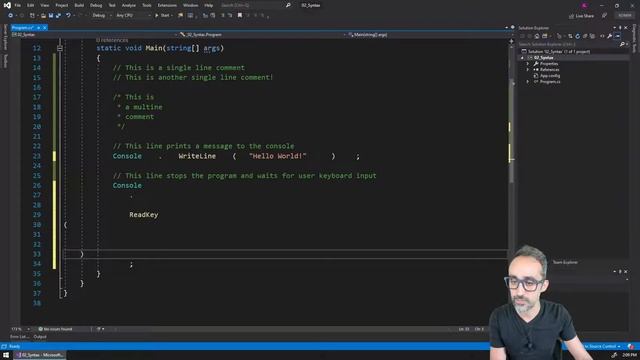This screenshot has height=360, width=640.
Task: Click the taskbar clock
Action: pos(630,355)
